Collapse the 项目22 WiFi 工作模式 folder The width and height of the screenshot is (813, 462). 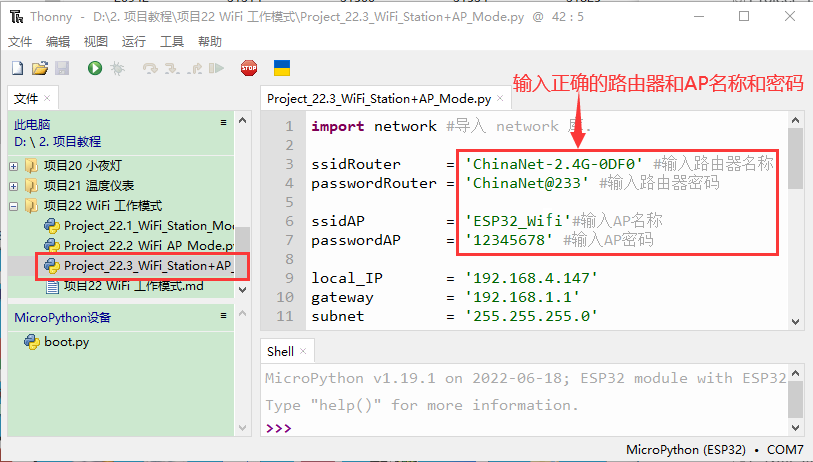14,206
